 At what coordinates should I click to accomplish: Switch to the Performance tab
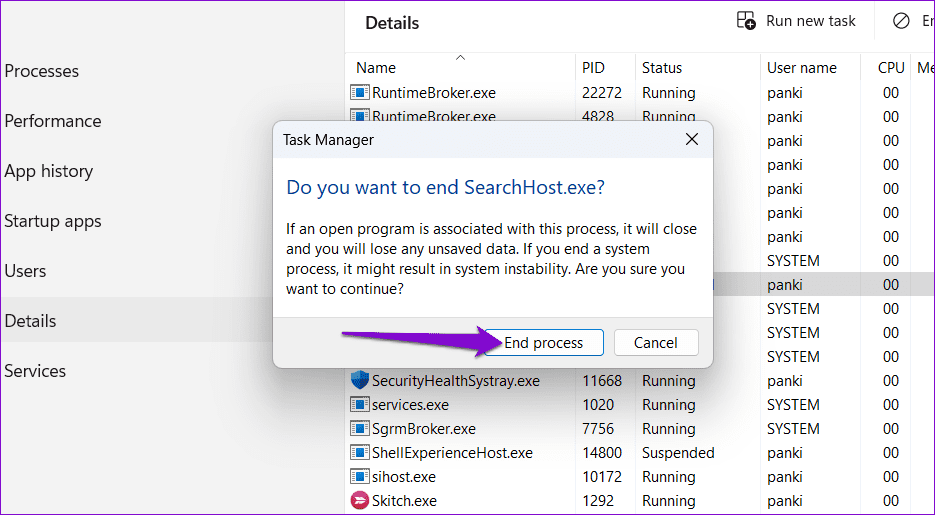tap(53, 121)
